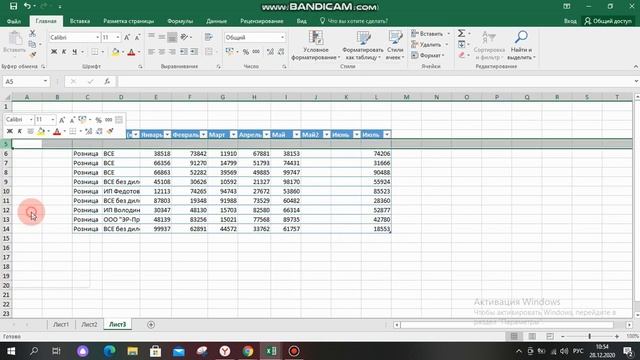
Task: Click the Clear eraser icon
Action: coord(461,55)
